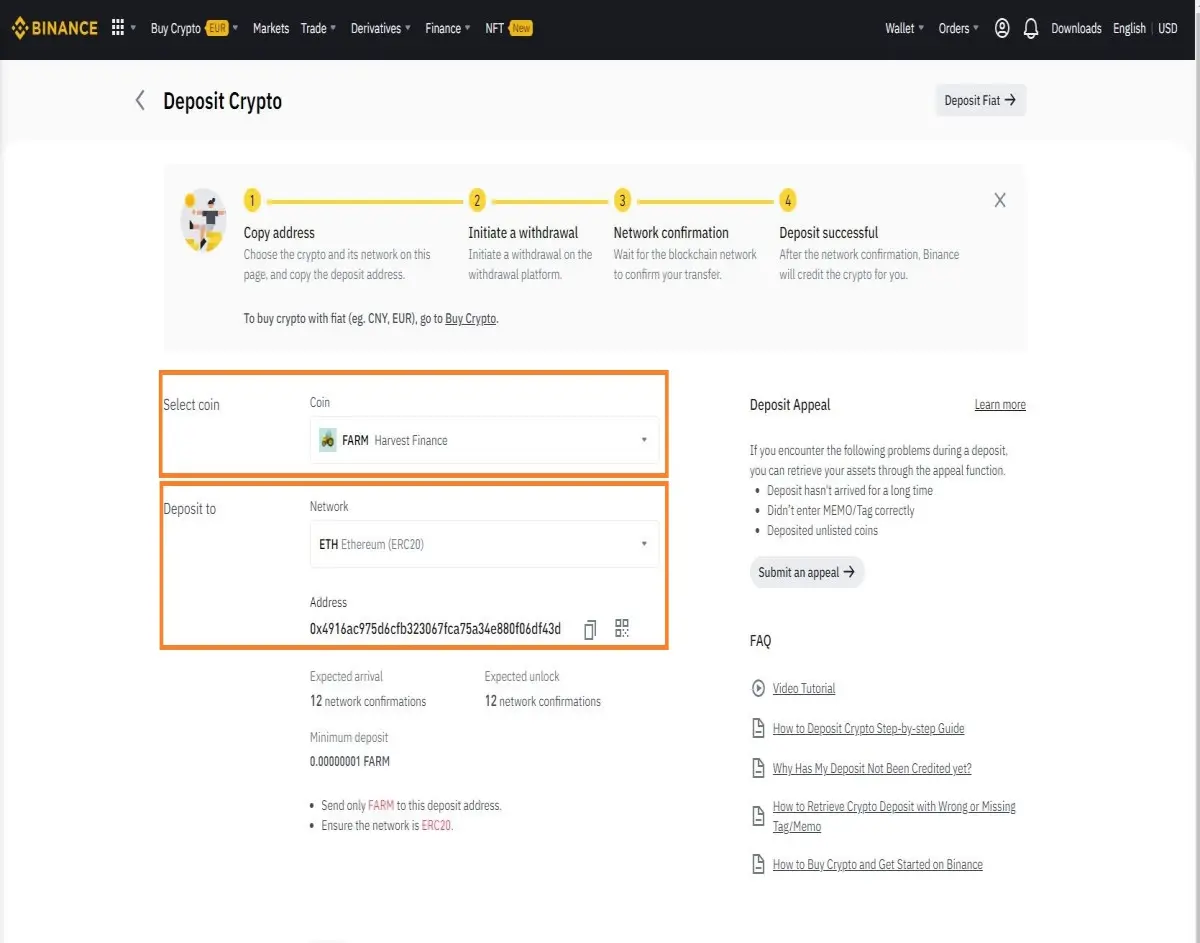Expand the Derivatives menu

tap(382, 28)
